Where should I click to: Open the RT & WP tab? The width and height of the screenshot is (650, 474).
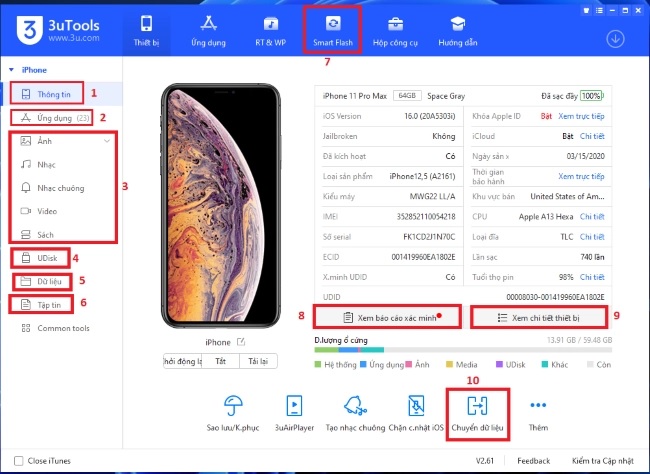coord(271,31)
